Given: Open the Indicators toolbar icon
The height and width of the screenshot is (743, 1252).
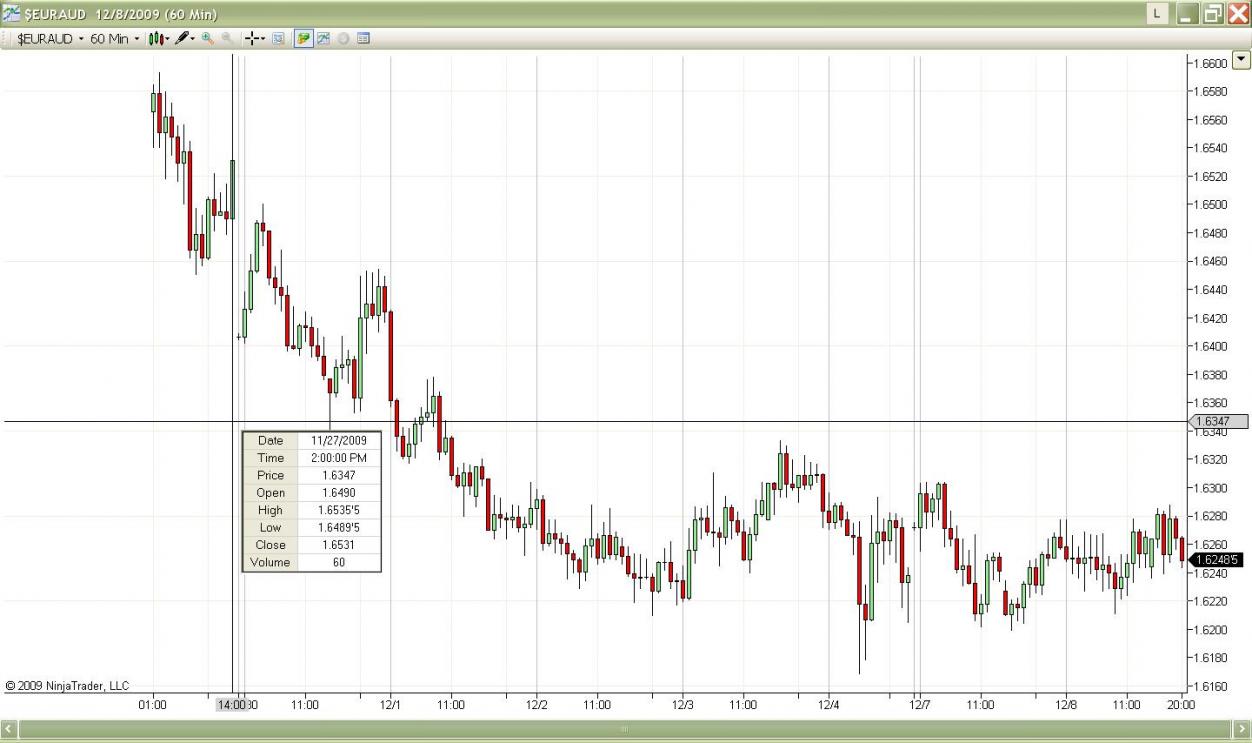Looking at the screenshot, I should coord(324,39).
